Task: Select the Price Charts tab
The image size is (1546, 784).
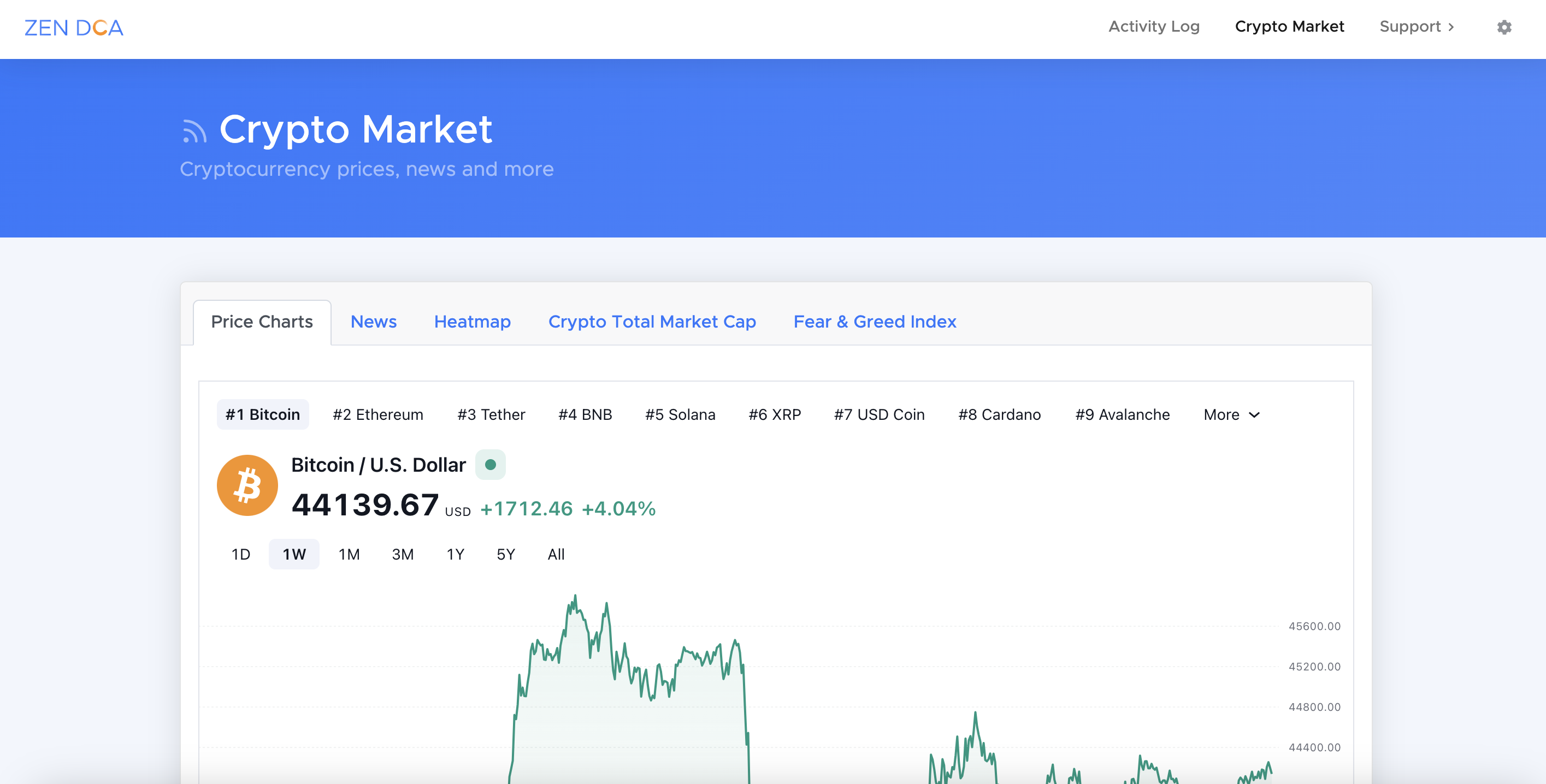Action: 262,322
